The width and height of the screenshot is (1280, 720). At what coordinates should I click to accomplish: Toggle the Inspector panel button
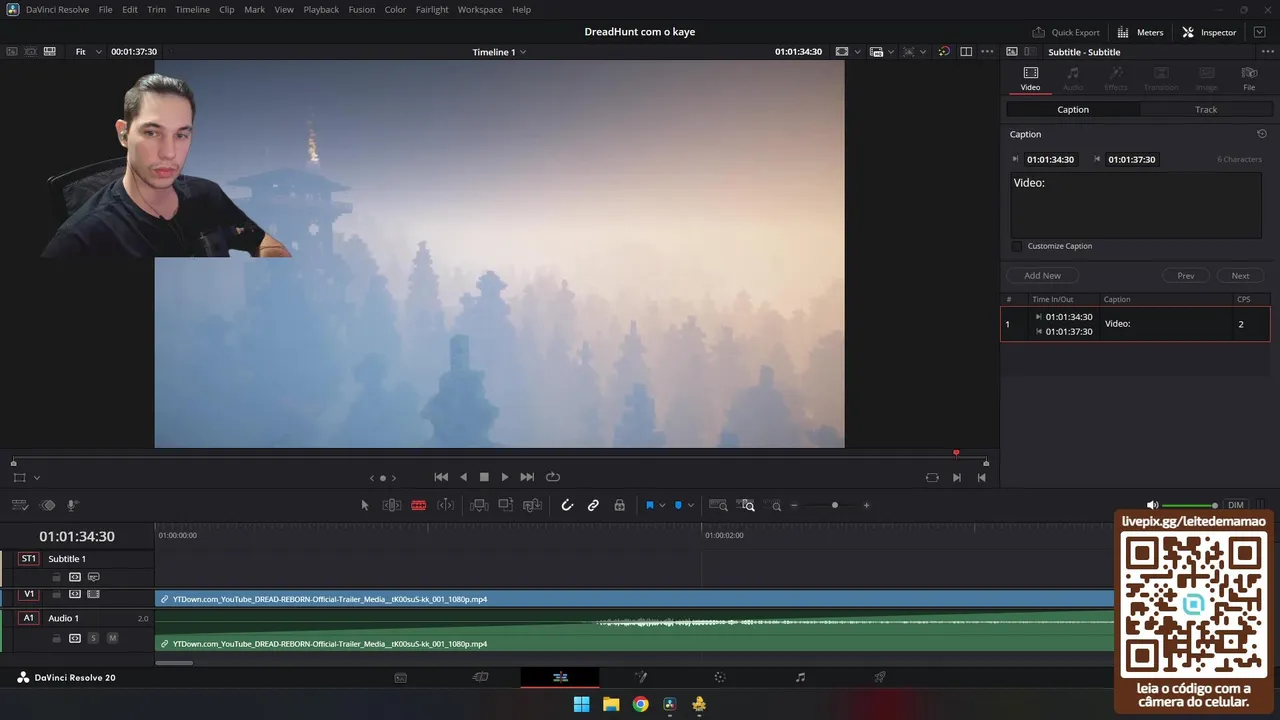[1209, 32]
